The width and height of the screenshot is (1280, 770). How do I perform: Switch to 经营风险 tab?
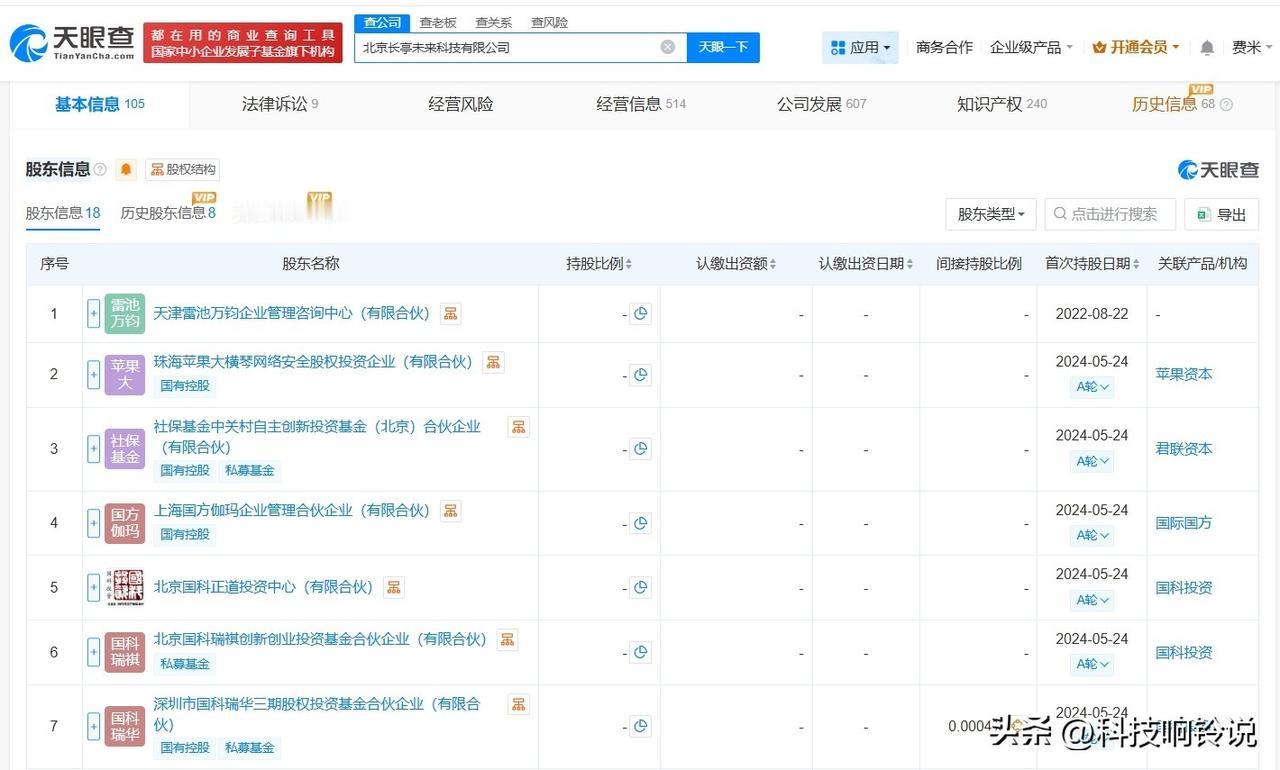461,104
